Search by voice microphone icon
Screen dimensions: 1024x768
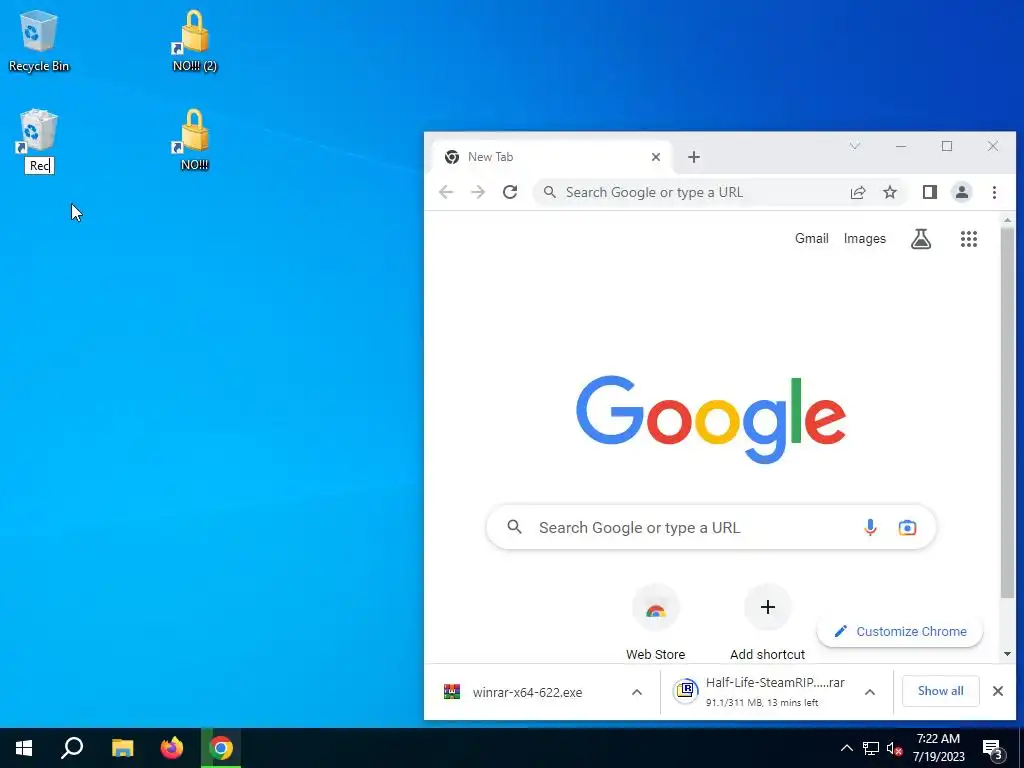[870, 527]
